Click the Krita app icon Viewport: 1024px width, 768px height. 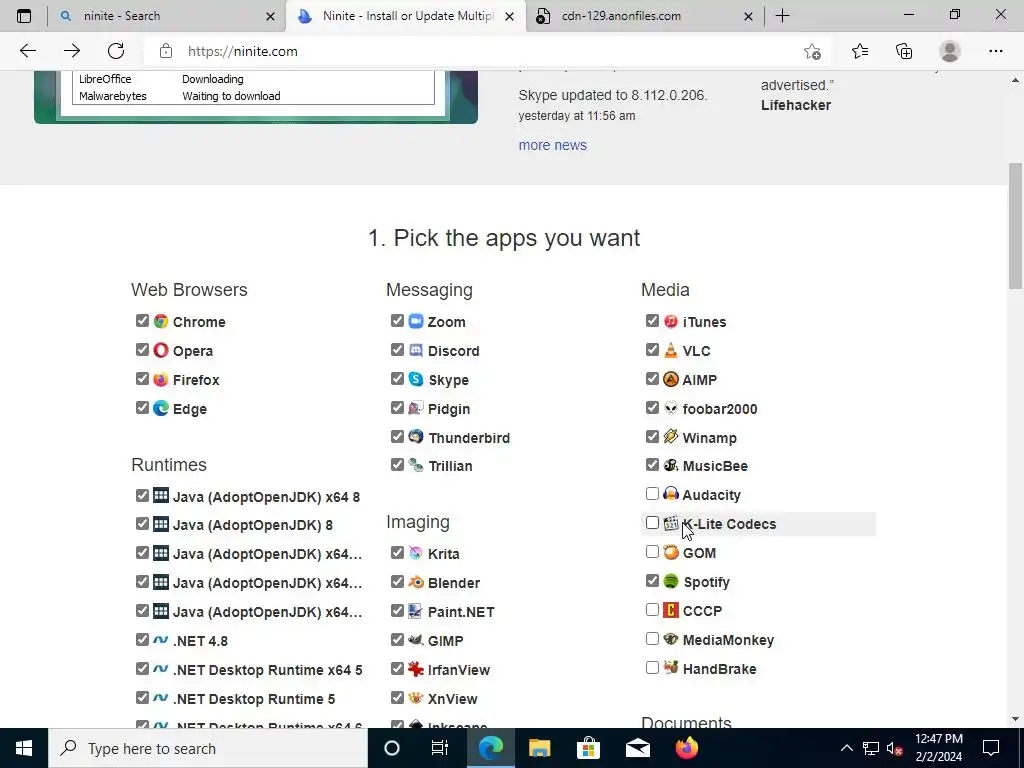(x=416, y=553)
